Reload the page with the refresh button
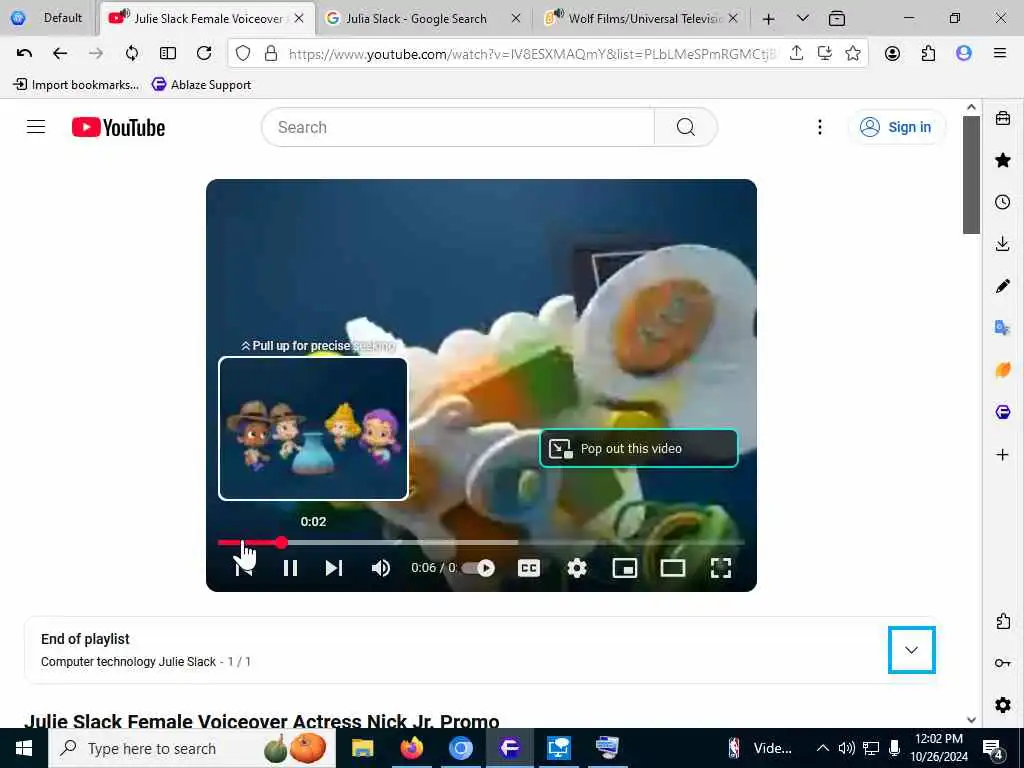Viewport: 1024px width, 768px height. (x=204, y=54)
